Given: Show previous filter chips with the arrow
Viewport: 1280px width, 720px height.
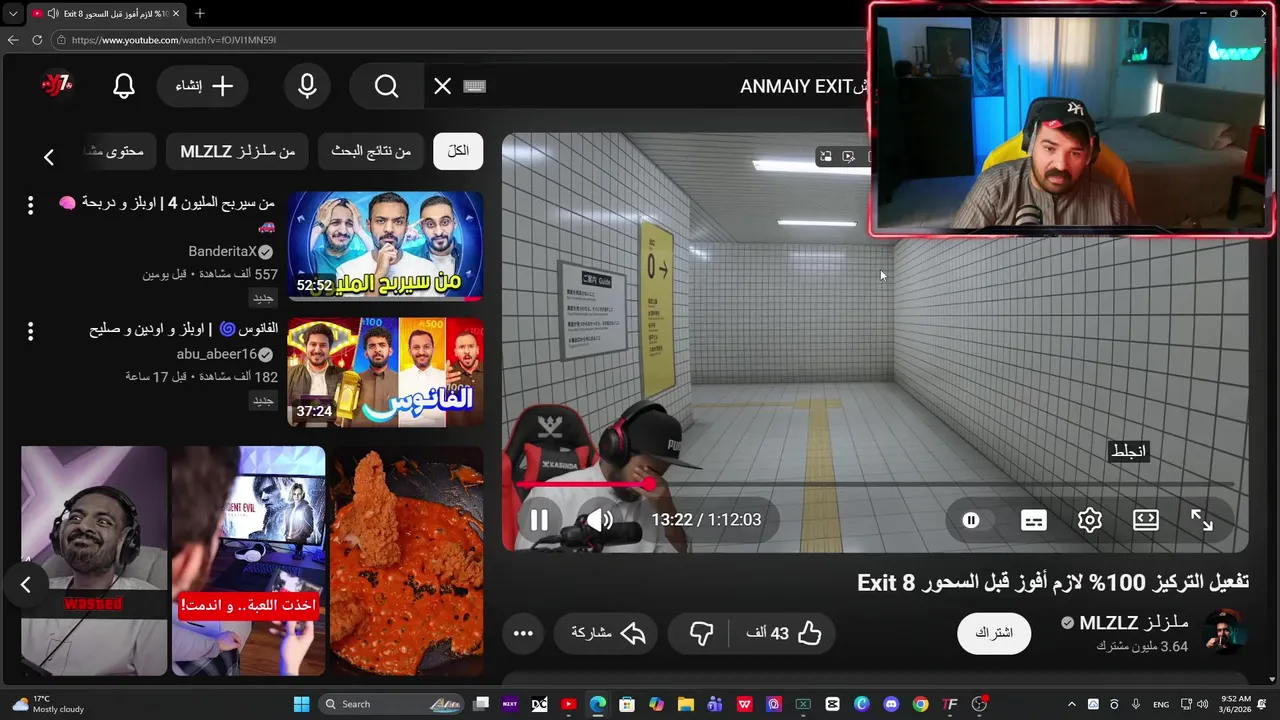Looking at the screenshot, I should coord(48,156).
